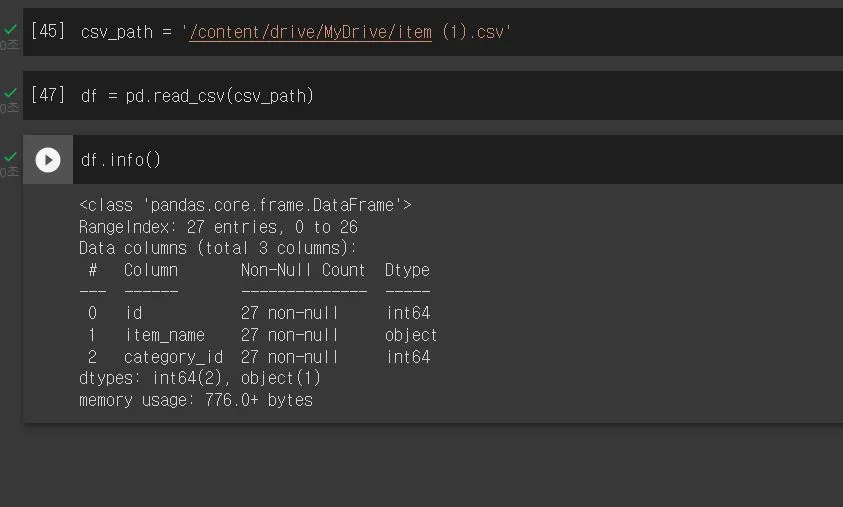Click the memory usage output line
The width and height of the screenshot is (843, 507).
[196, 400]
